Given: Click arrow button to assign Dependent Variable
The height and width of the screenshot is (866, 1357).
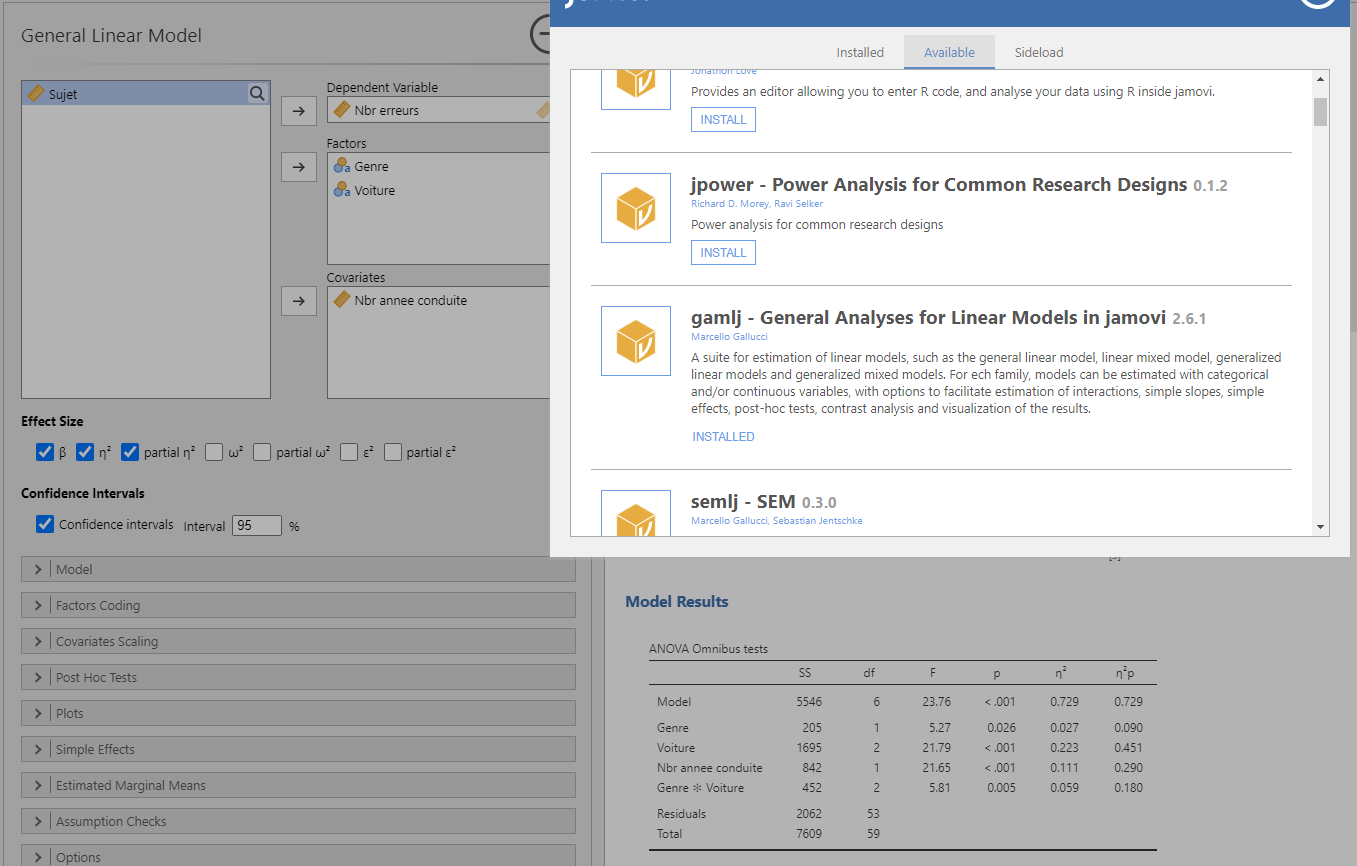Looking at the screenshot, I should click(298, 110).
